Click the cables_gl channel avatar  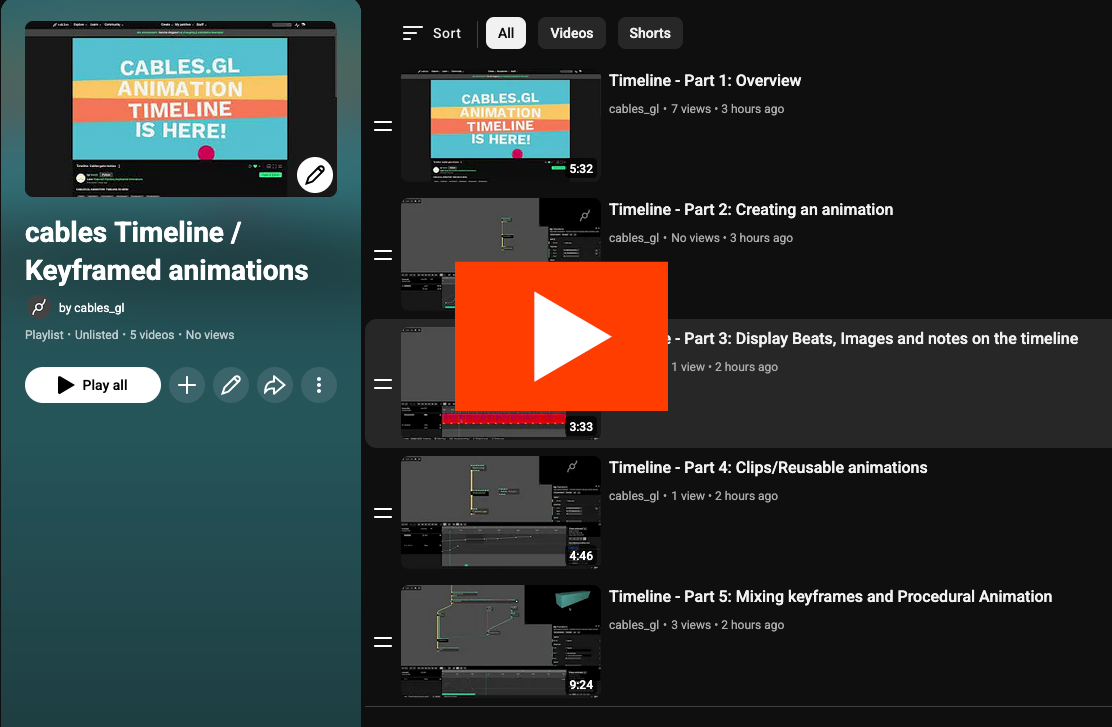coord(38,307)
